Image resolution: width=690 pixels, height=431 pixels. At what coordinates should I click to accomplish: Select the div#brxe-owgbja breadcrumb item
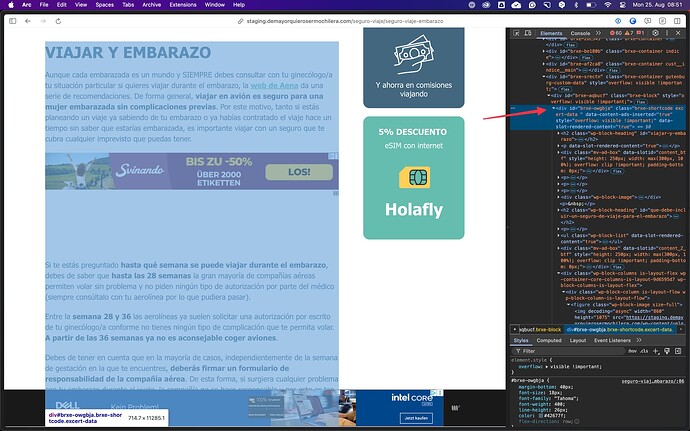[x=620, y=329]
